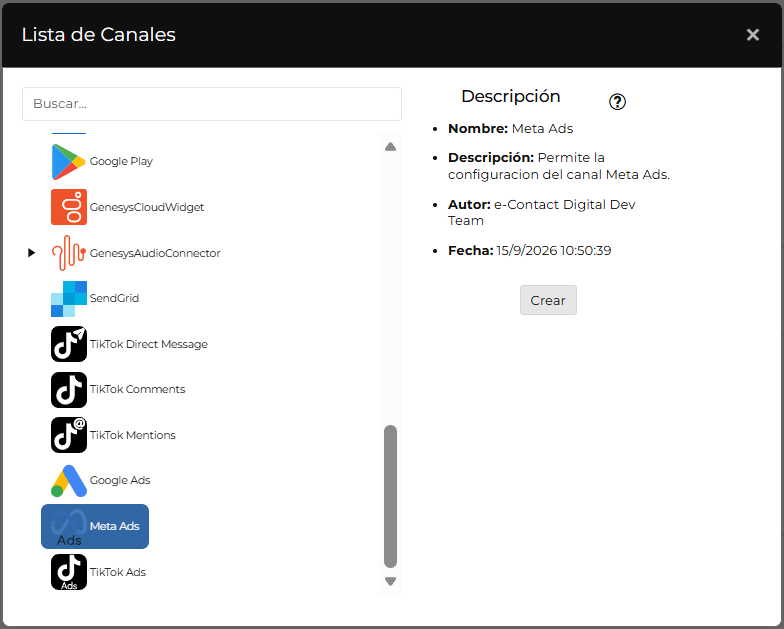
Task: Pick the TikTok Comments icon
Action: coord(69,390)
